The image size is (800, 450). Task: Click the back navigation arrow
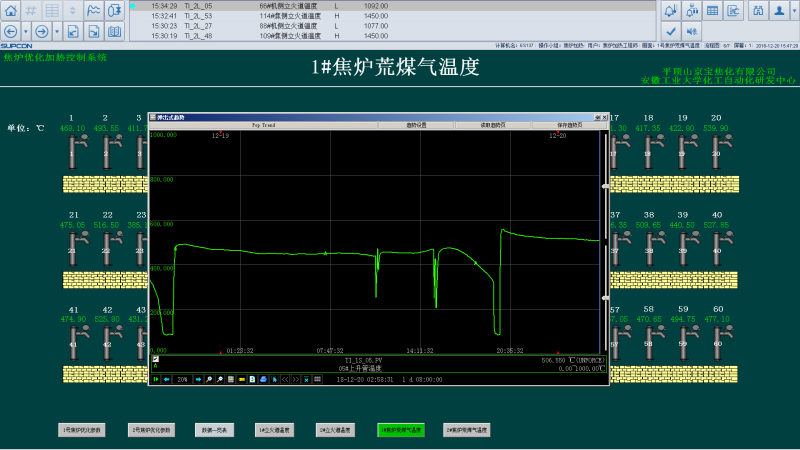[x=10, y=31]
